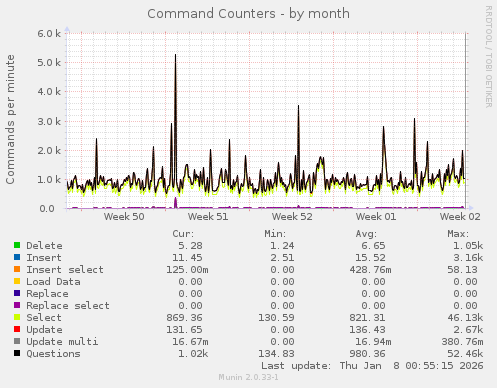Click the '4.0 k' y-axis label

point(49,92)
